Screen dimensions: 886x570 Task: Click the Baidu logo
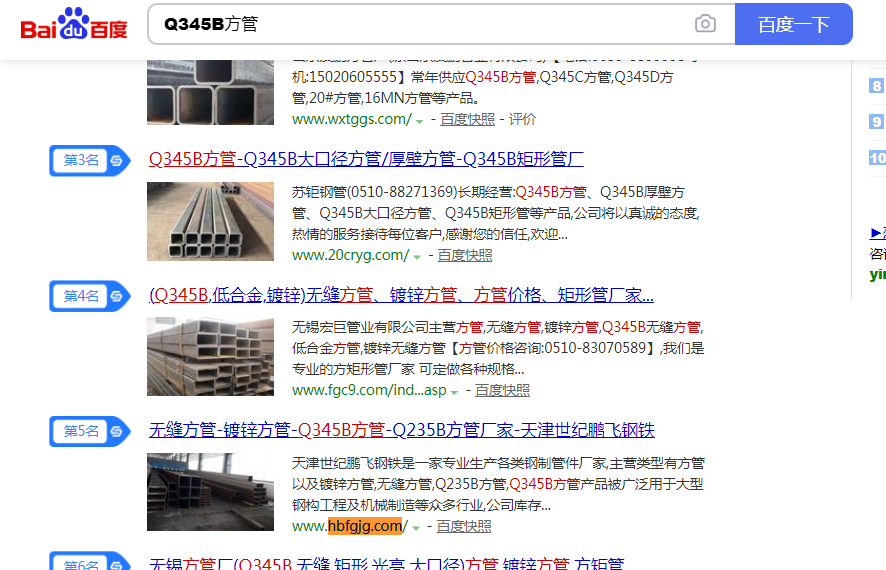[74, 24]
